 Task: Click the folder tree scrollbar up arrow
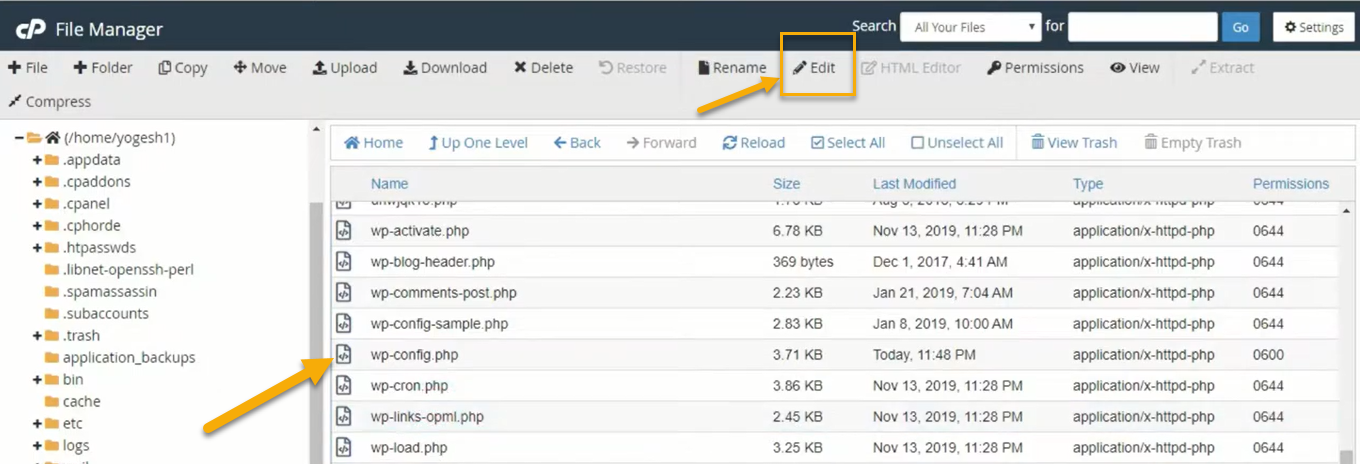pos(317,130)
